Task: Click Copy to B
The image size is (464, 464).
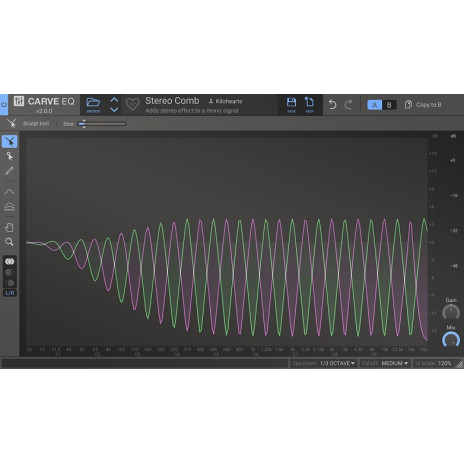Action: [423, 105]
